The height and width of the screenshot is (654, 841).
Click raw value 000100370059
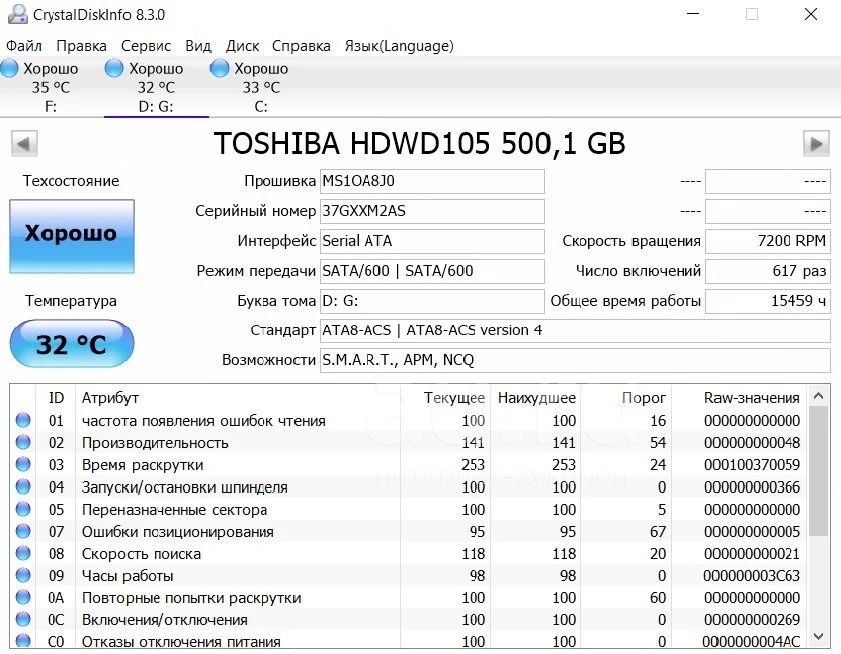point(752,465)
